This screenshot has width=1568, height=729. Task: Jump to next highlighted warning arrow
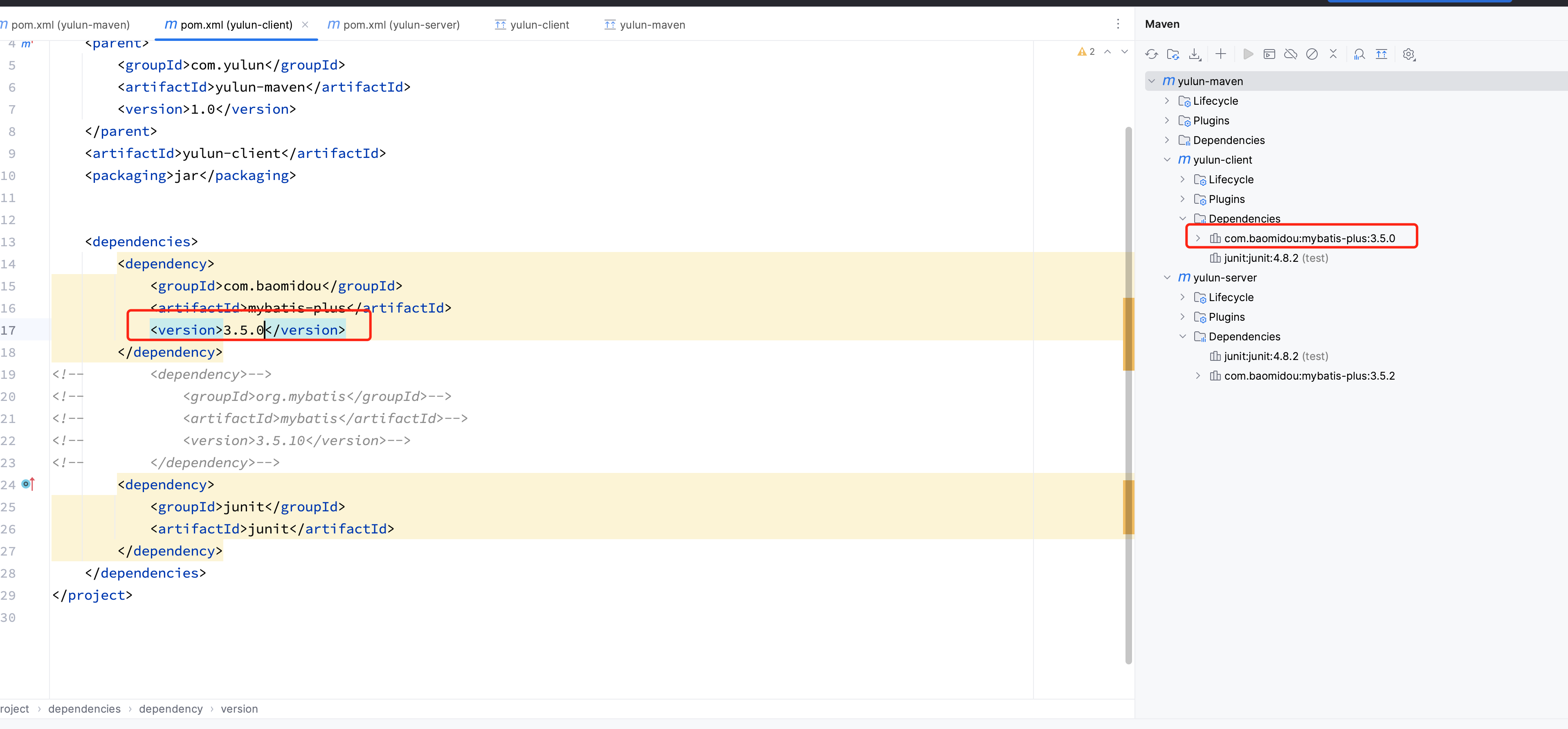[1124, 52]
